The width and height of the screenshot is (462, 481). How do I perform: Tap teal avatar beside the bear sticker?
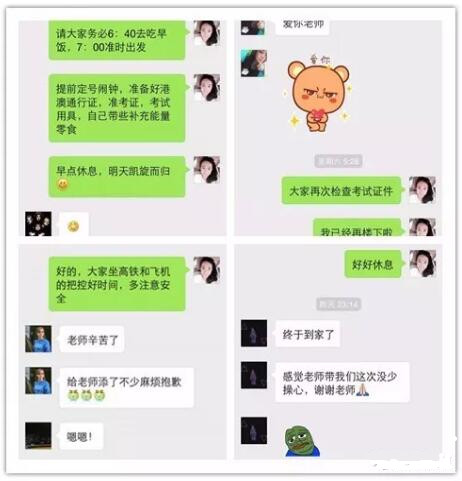[x=254, y=63]
